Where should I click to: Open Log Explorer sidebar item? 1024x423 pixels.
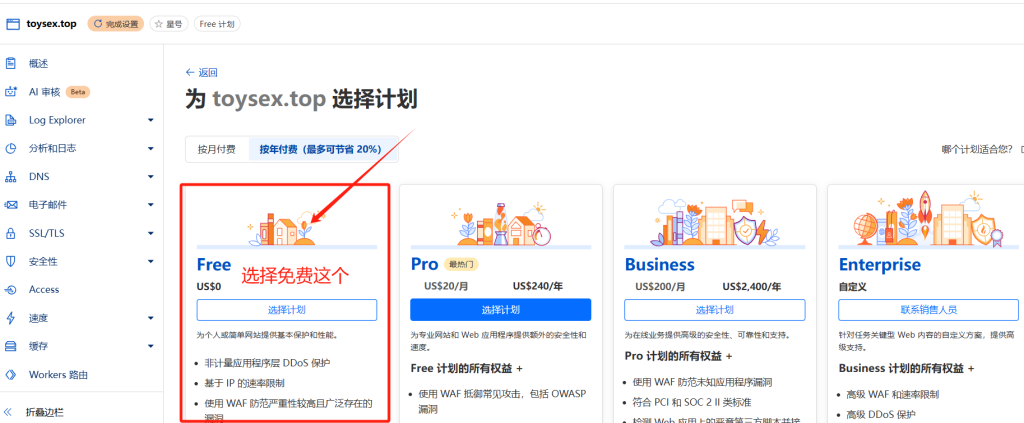click(57, 120)
